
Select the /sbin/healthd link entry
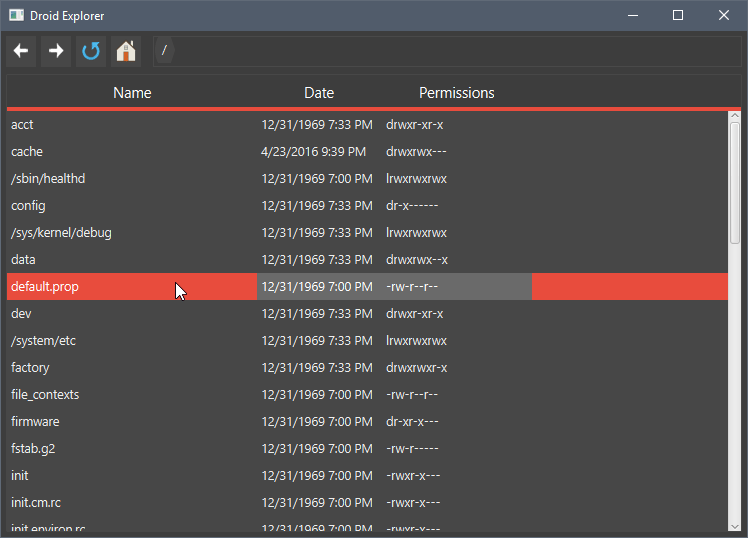(367, 179)
